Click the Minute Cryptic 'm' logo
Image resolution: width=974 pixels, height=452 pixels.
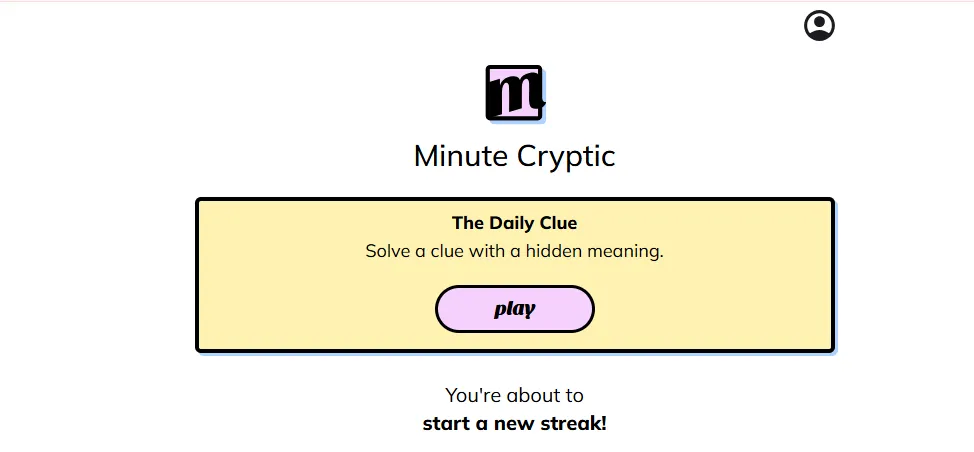pos(514,93)
